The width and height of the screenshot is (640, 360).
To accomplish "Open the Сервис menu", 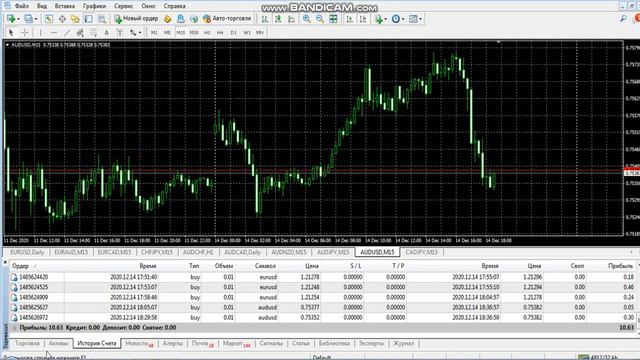I will (124, 6).
